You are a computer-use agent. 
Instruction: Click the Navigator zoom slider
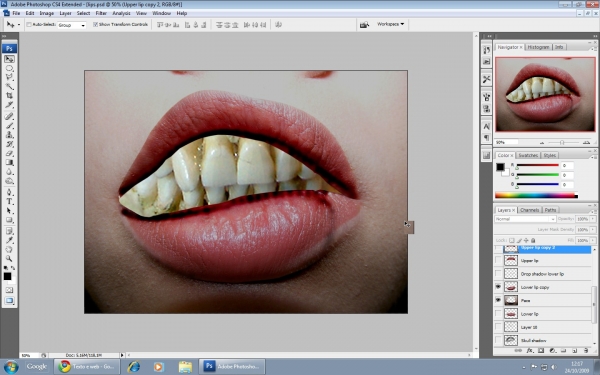point(562,142)
